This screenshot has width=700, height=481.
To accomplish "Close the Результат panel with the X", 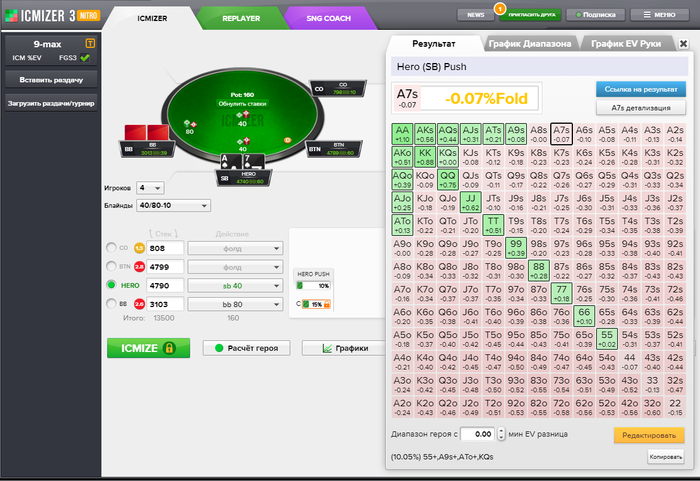I will (683, 43).
